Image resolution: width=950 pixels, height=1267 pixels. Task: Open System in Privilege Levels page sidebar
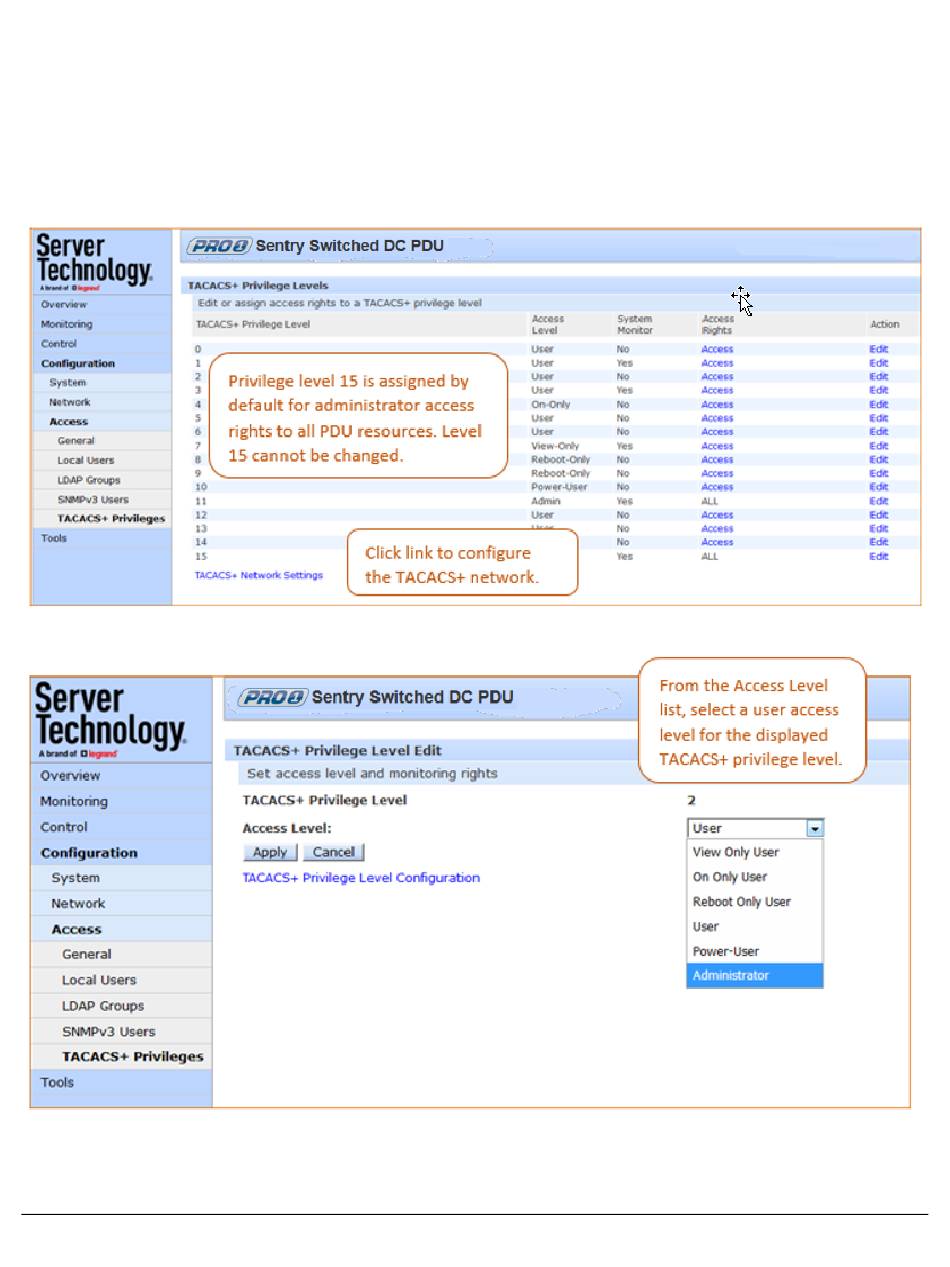coord(68,382)
